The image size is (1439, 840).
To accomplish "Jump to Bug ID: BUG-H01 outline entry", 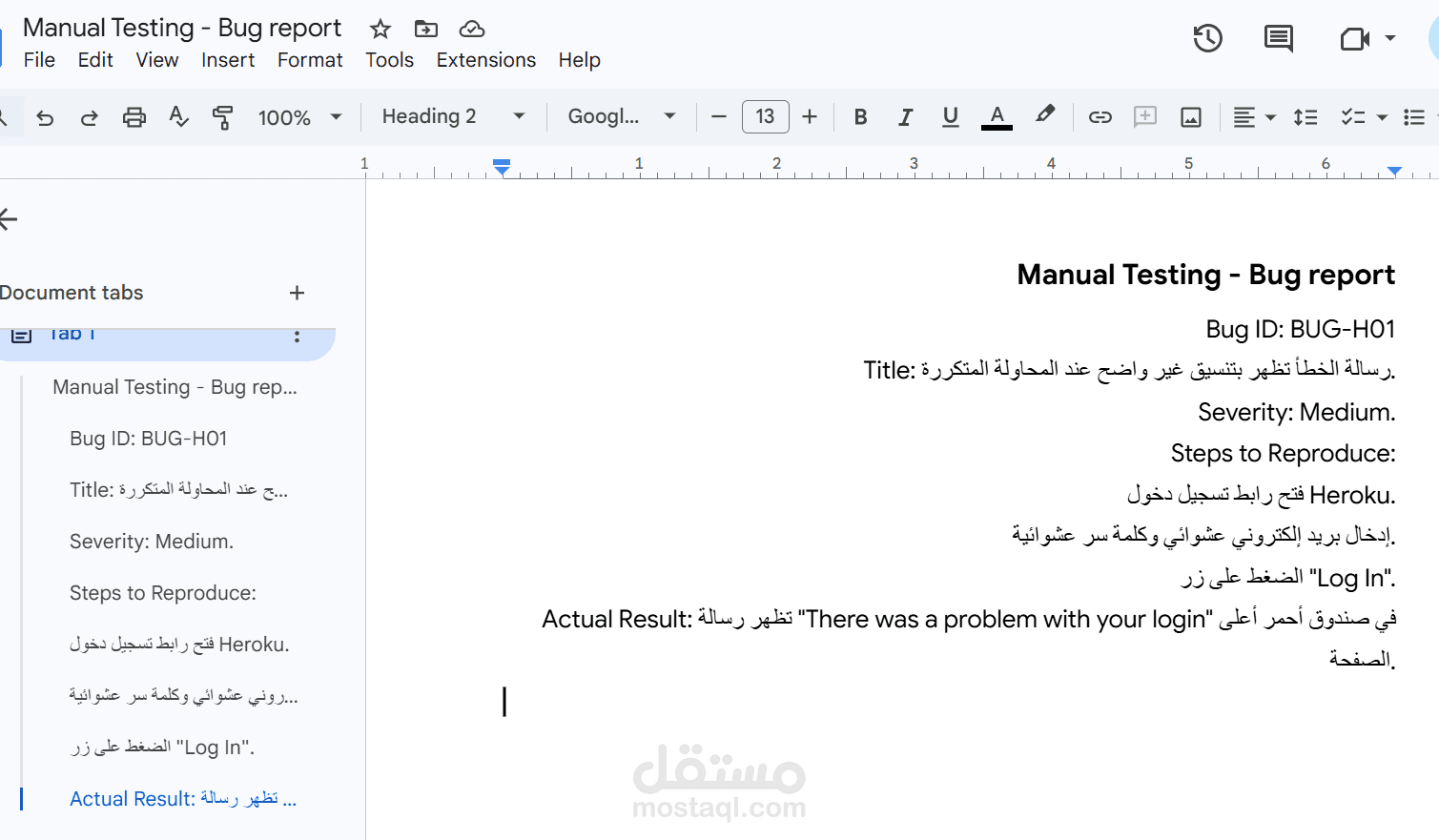I will (149, 439).
